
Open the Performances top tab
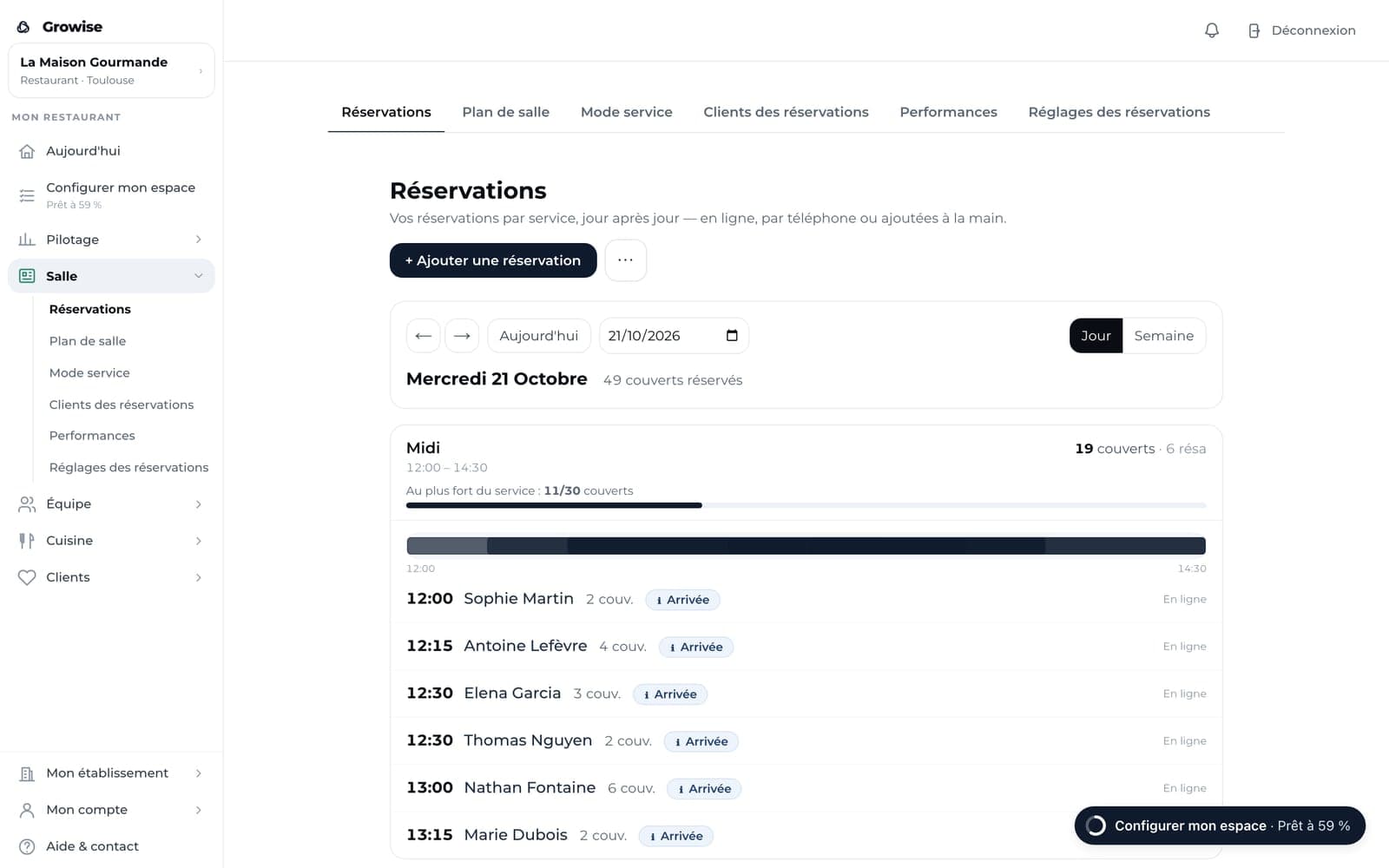[948, 112]
